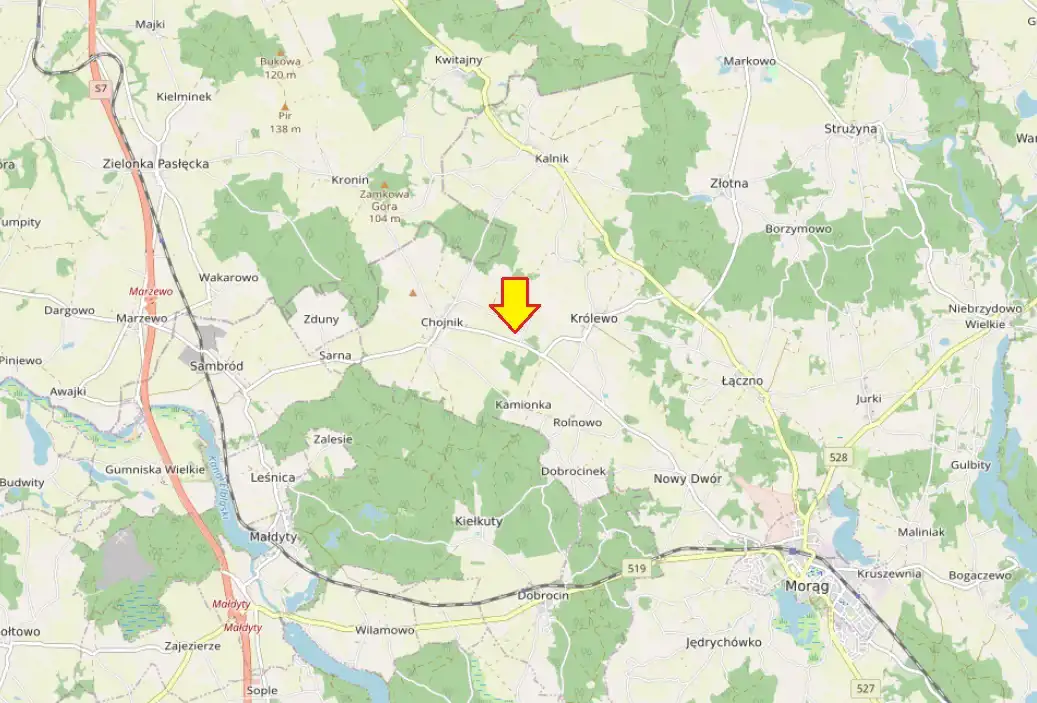The image size is (1037, 703).
Task: Select the Chojnik village label
Action: click(x=442, y=323)
